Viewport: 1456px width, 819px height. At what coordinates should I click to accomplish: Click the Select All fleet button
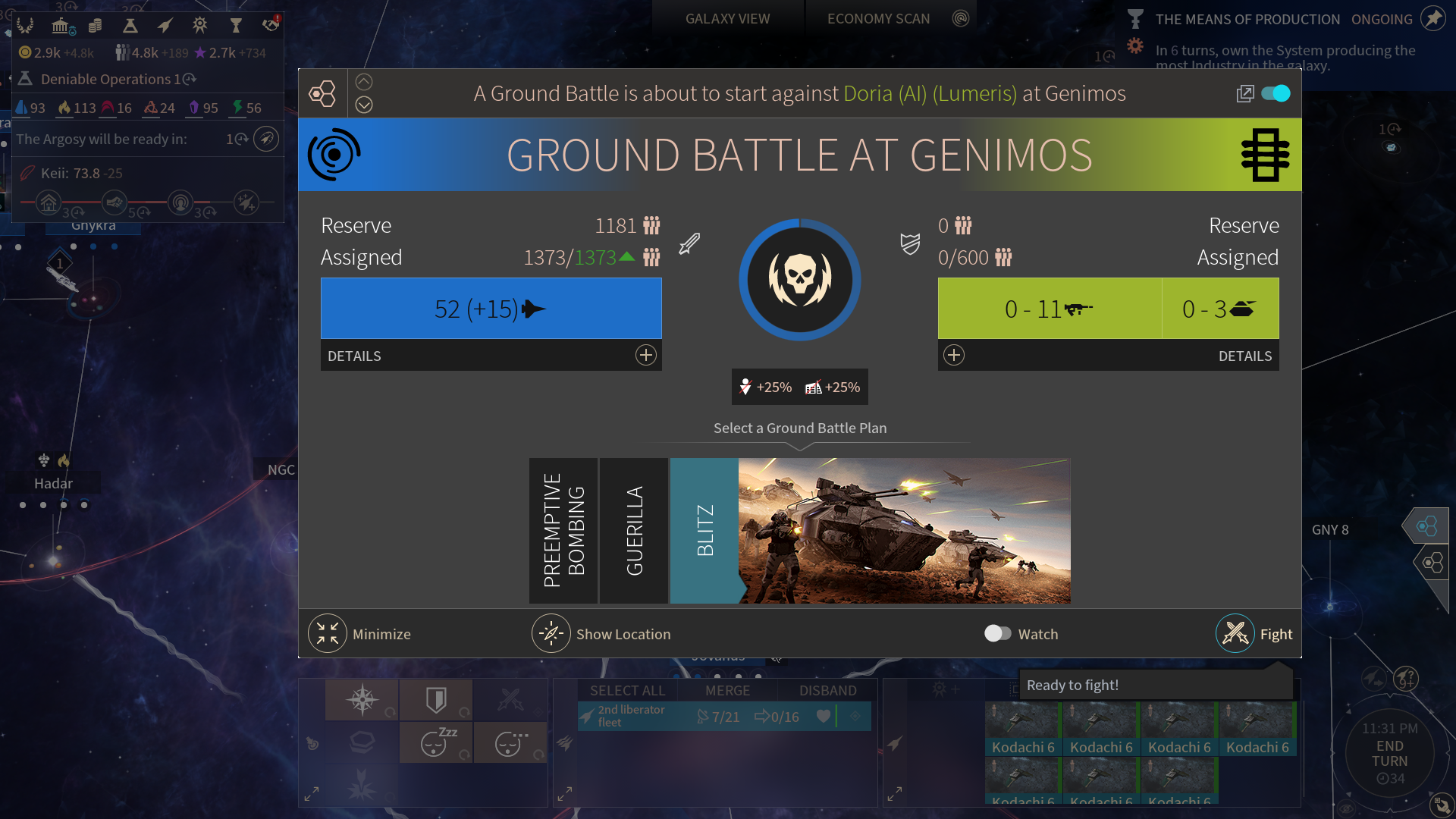[x=627, y=690]
